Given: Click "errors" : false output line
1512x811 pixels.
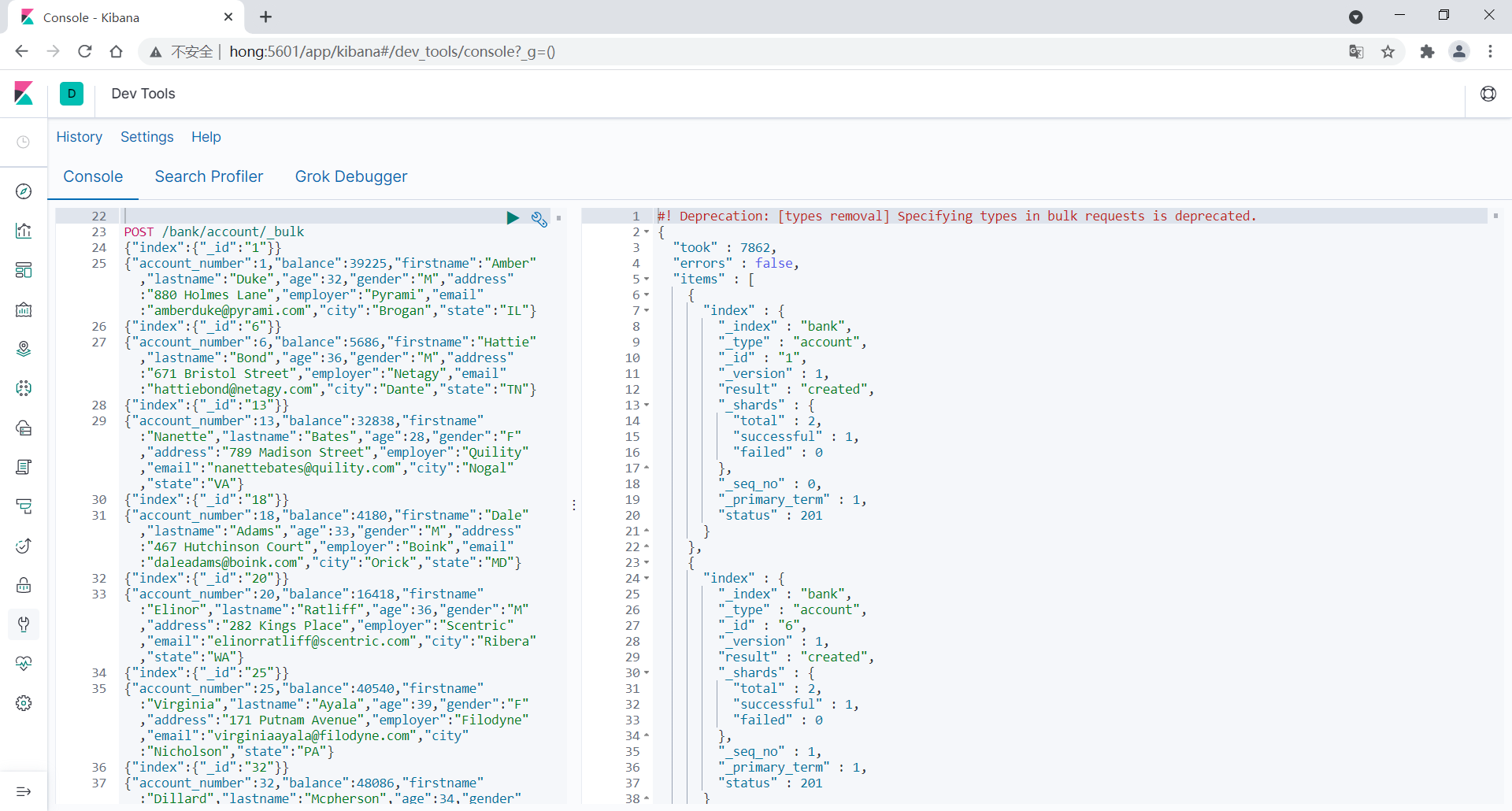Looking at the screenshot, I should [x=736, y=263].
